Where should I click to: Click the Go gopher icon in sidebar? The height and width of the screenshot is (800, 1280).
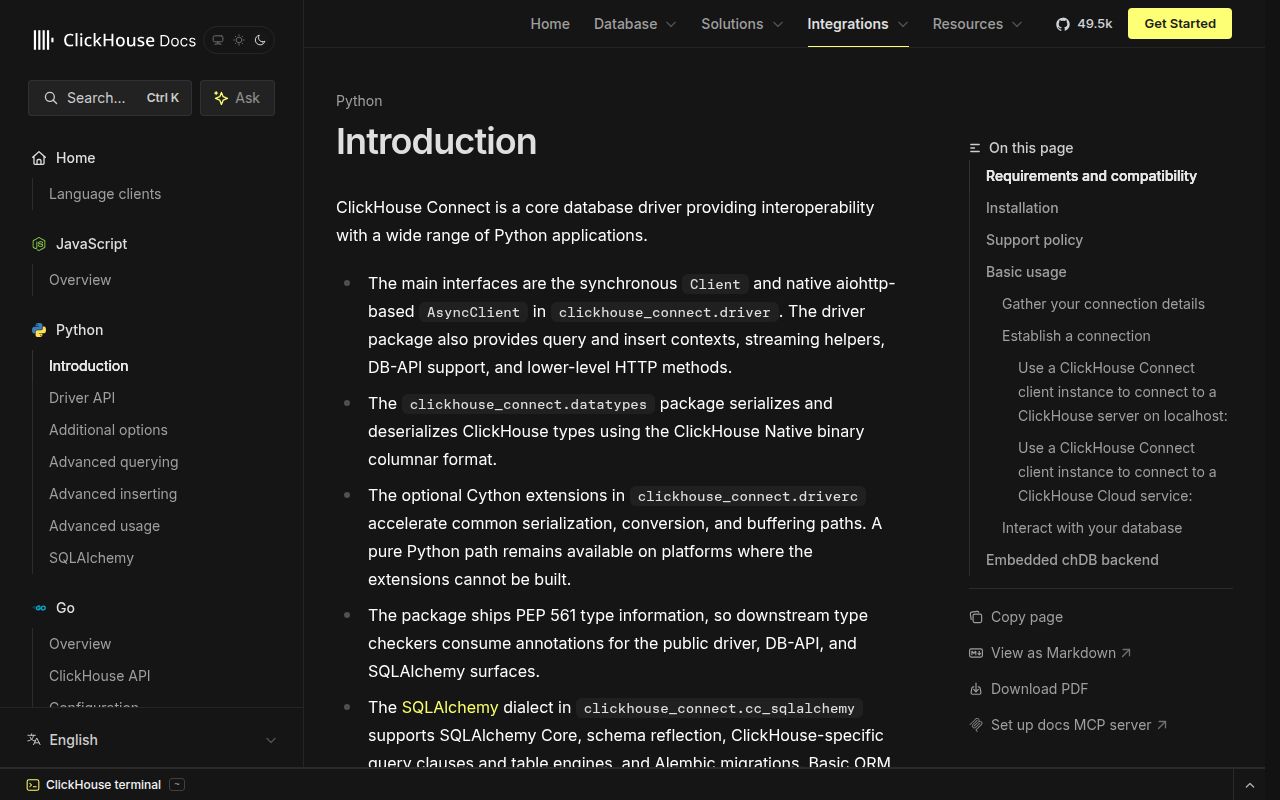[40, 608]
